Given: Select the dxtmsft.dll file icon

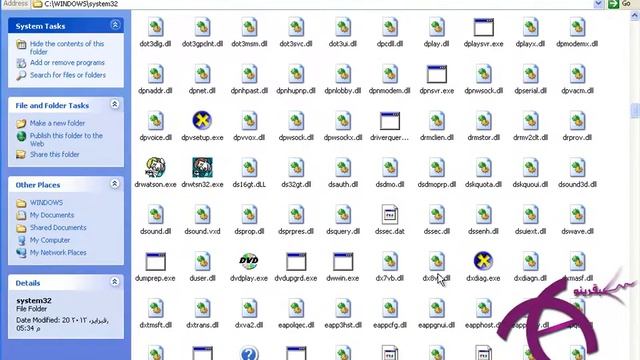Looking at the screenshot, I should (156, 308).
